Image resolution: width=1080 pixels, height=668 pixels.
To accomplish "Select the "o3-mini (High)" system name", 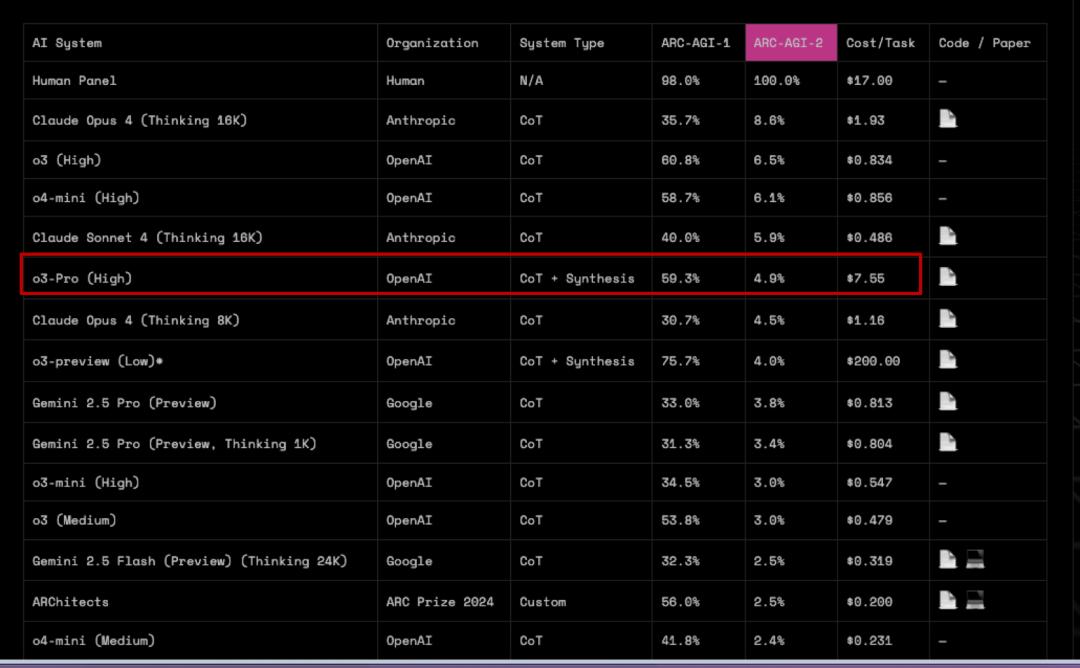I will point(85,483).
